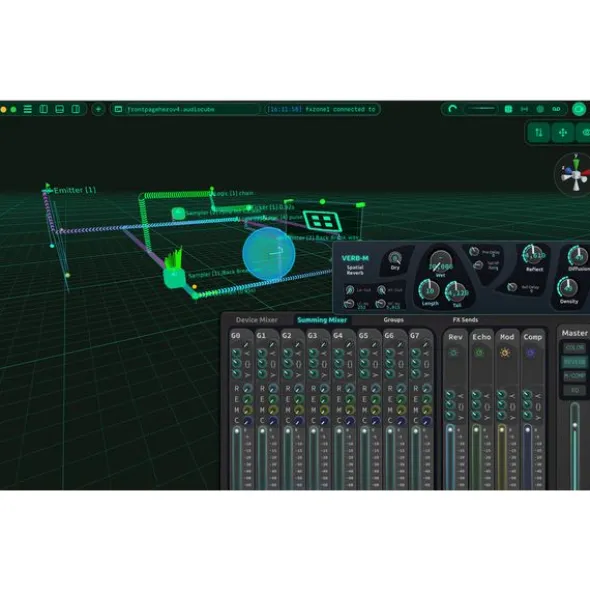The image size is (590, 591).
Task: Click the G7 channel label
Action: click(x=415, y=335)
